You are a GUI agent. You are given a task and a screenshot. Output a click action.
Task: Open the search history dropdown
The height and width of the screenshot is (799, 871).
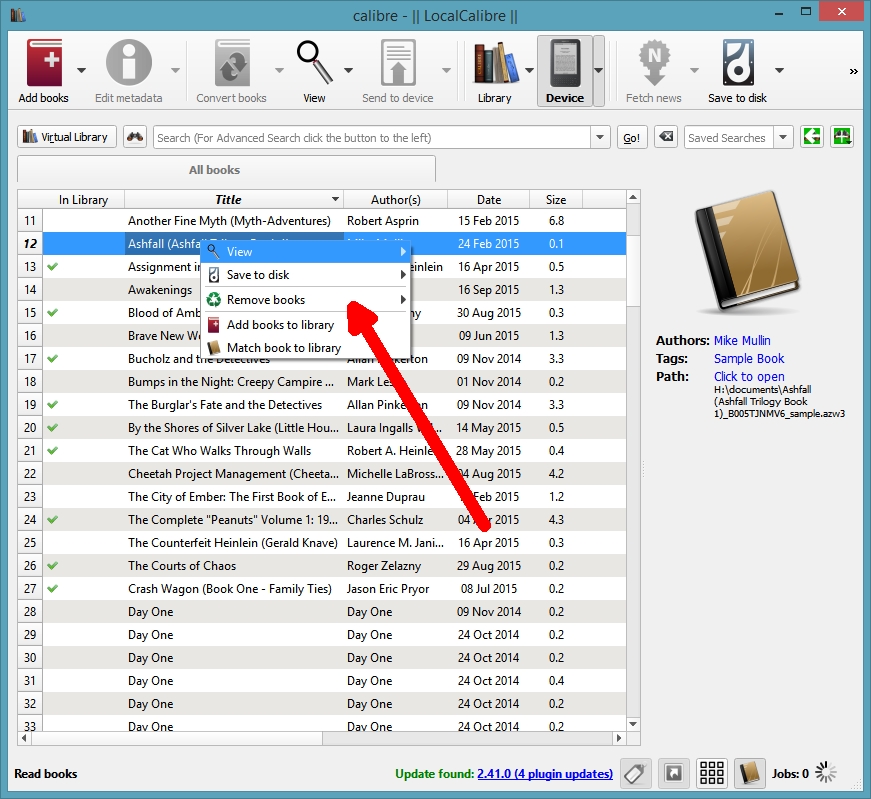click(600, 137)
